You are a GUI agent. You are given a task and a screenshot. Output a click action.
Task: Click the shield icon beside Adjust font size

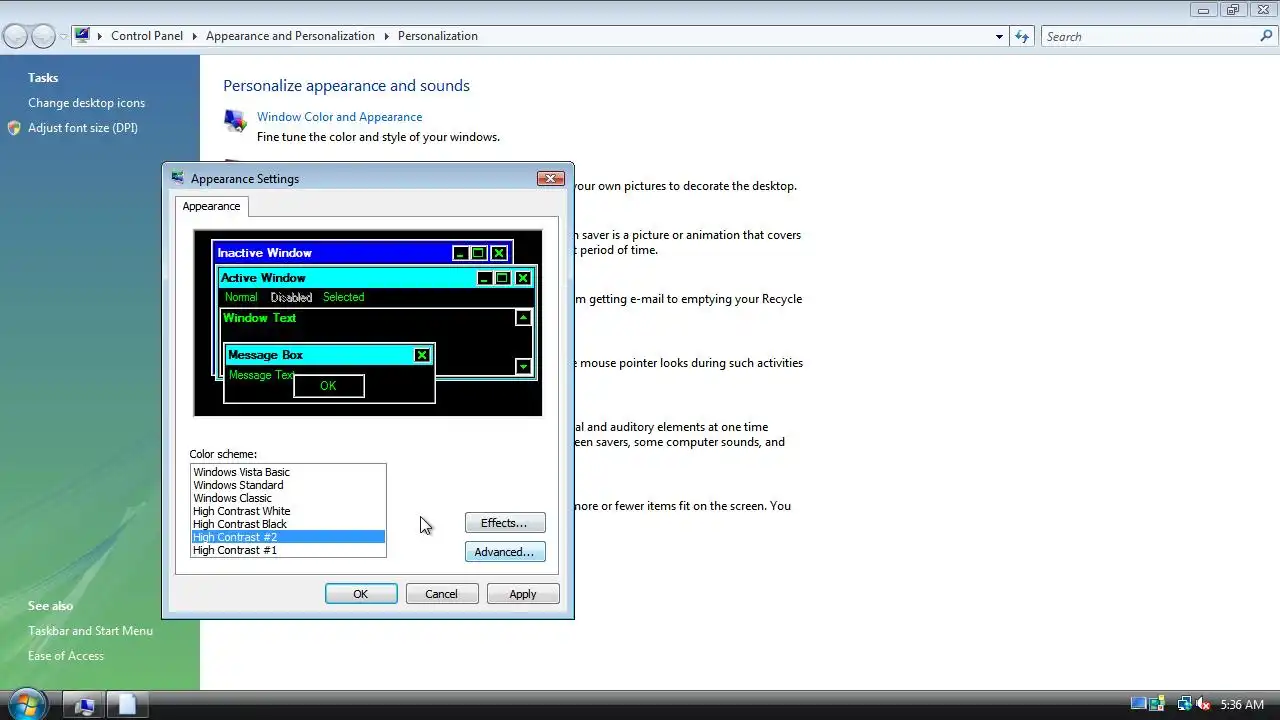pos(14,128)
